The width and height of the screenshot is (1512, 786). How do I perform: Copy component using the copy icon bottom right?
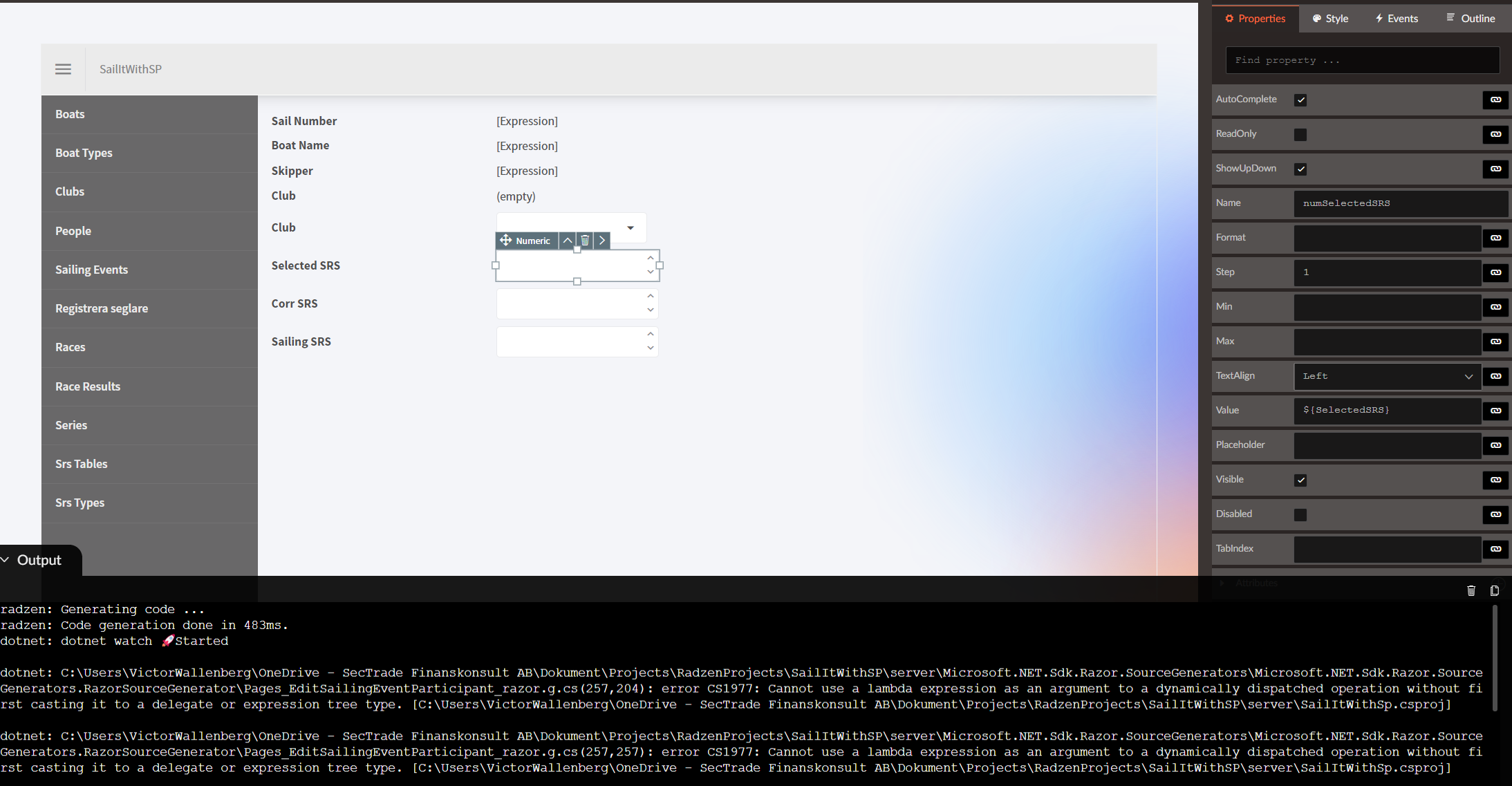point(1495,590)
